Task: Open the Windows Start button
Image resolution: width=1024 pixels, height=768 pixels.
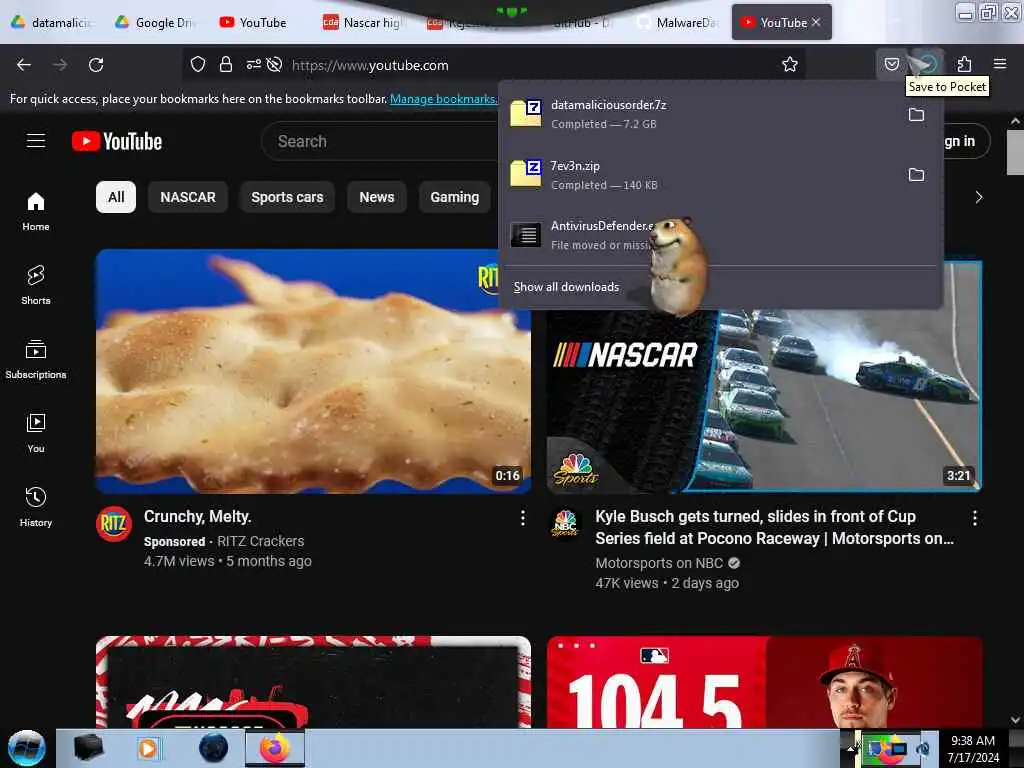Action: (x=27, y=748)
